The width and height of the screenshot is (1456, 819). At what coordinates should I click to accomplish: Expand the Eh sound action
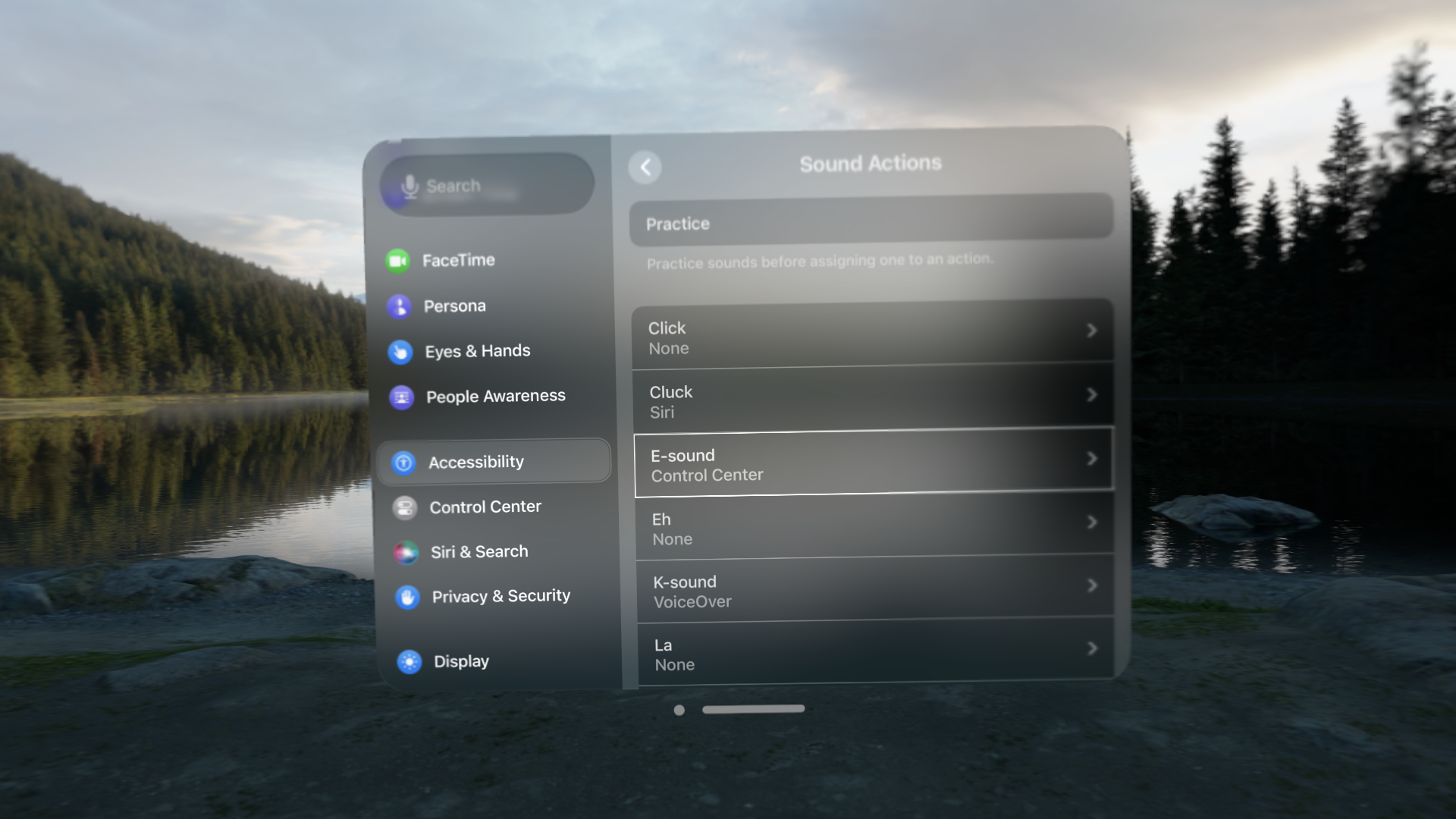point(872,528)
